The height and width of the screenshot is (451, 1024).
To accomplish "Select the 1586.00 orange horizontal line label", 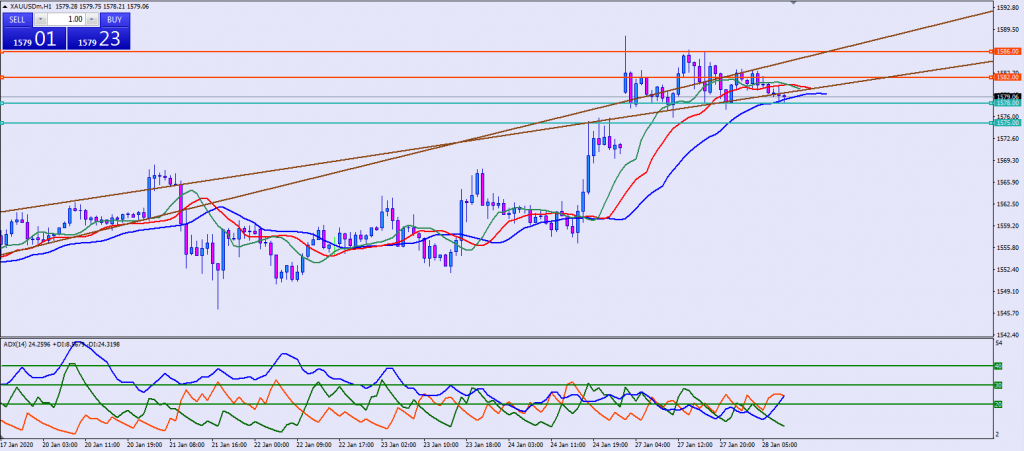I will pyautogui.click(x=1006, y=51).
